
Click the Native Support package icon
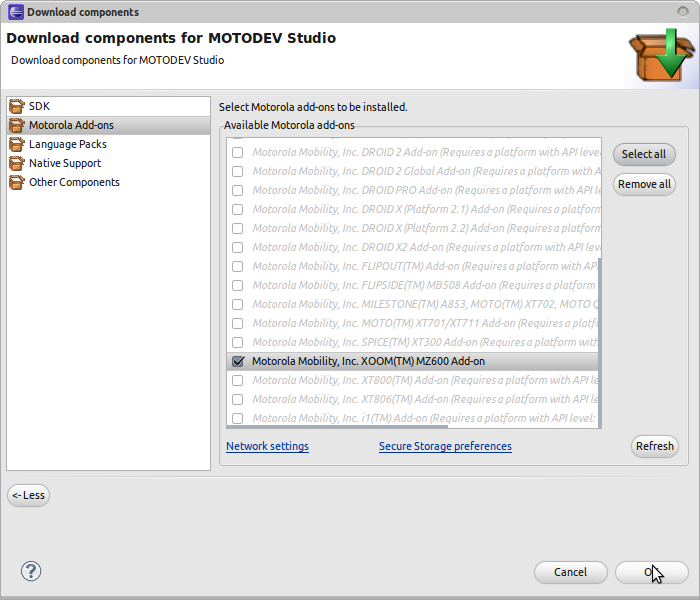[x=17, y=163]
